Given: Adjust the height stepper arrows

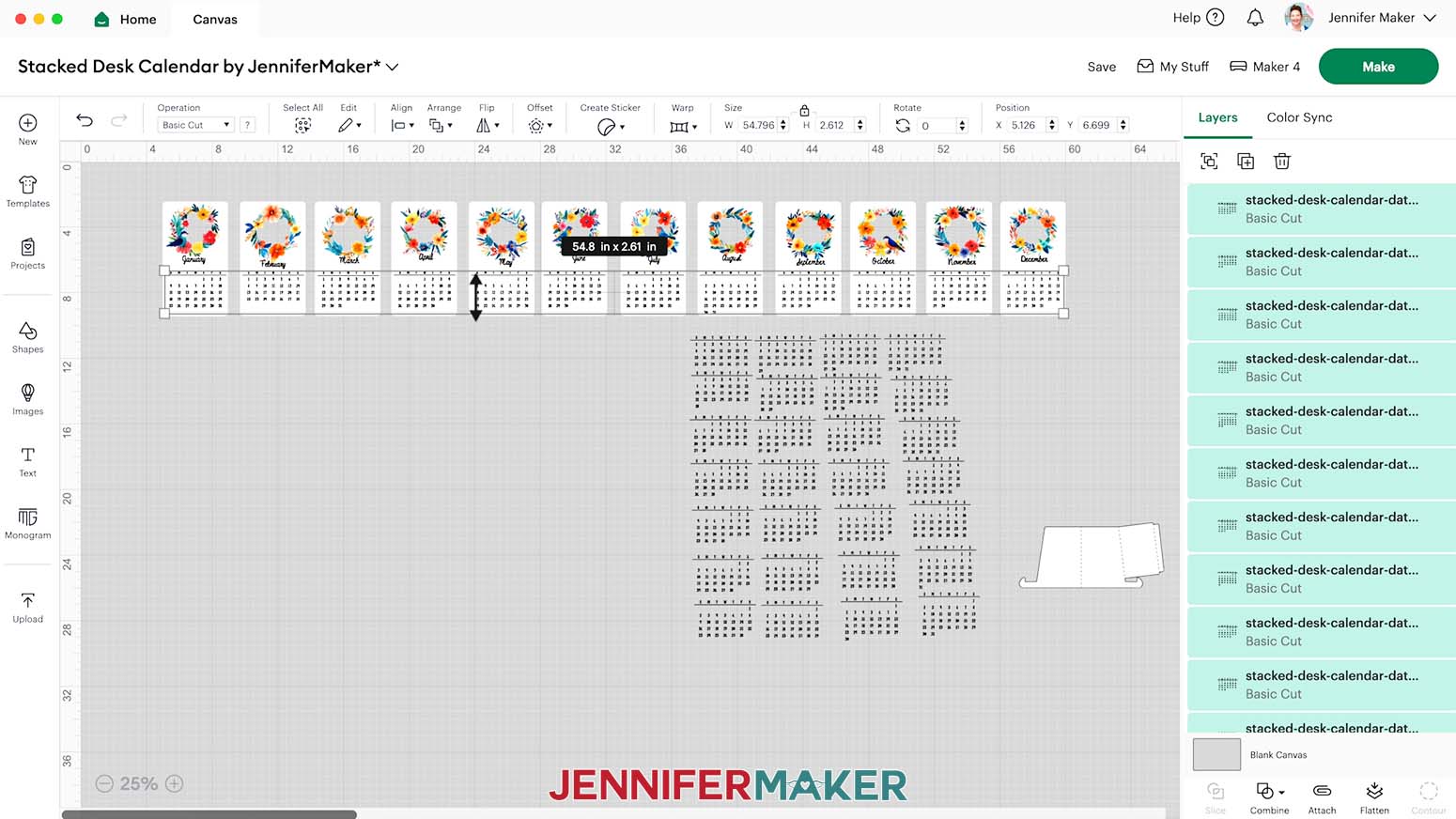Looking at the screenshot, I should [860, 125].
